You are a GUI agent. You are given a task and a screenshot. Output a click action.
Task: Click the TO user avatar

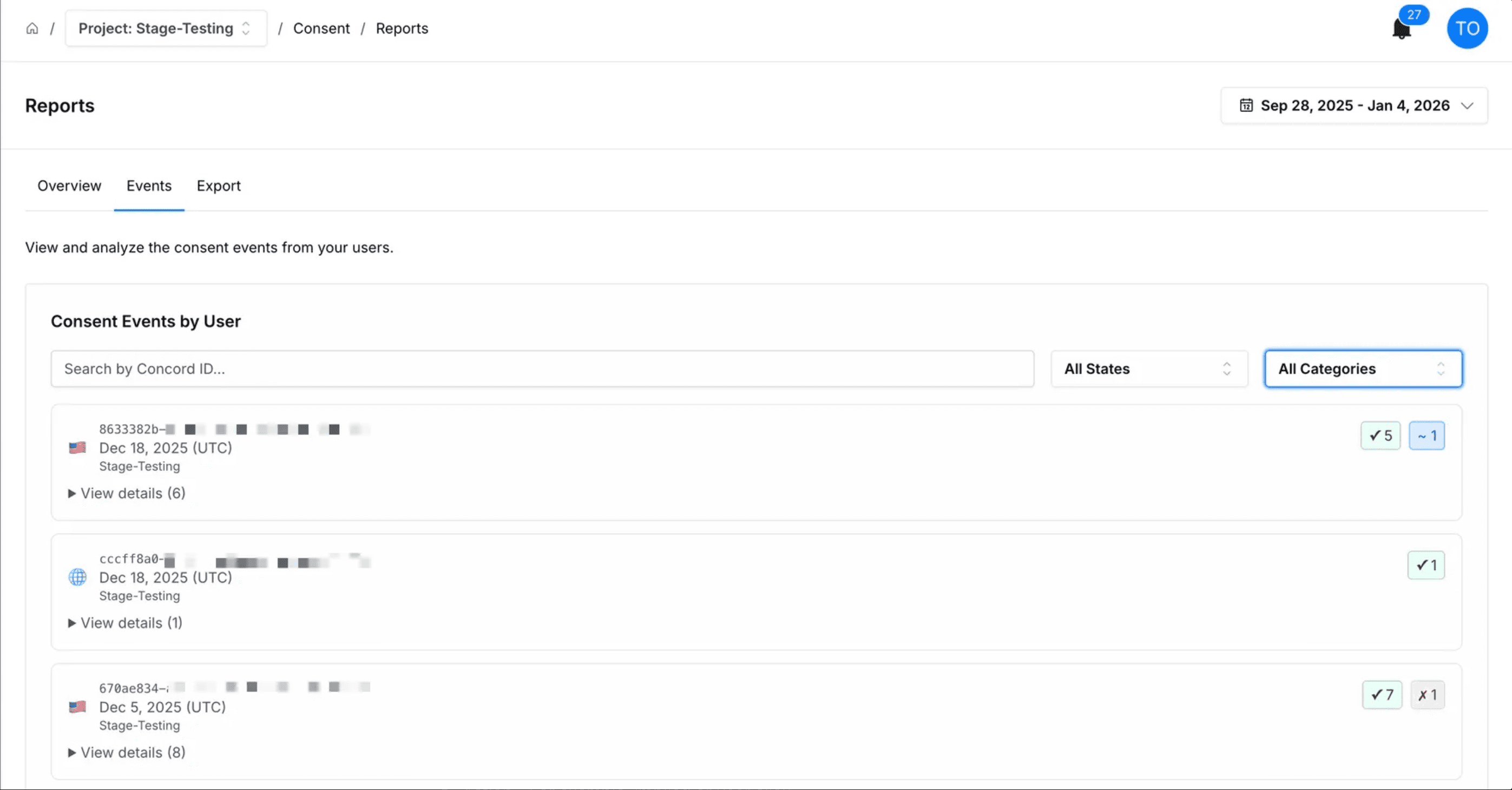[x=1467, y=28]
